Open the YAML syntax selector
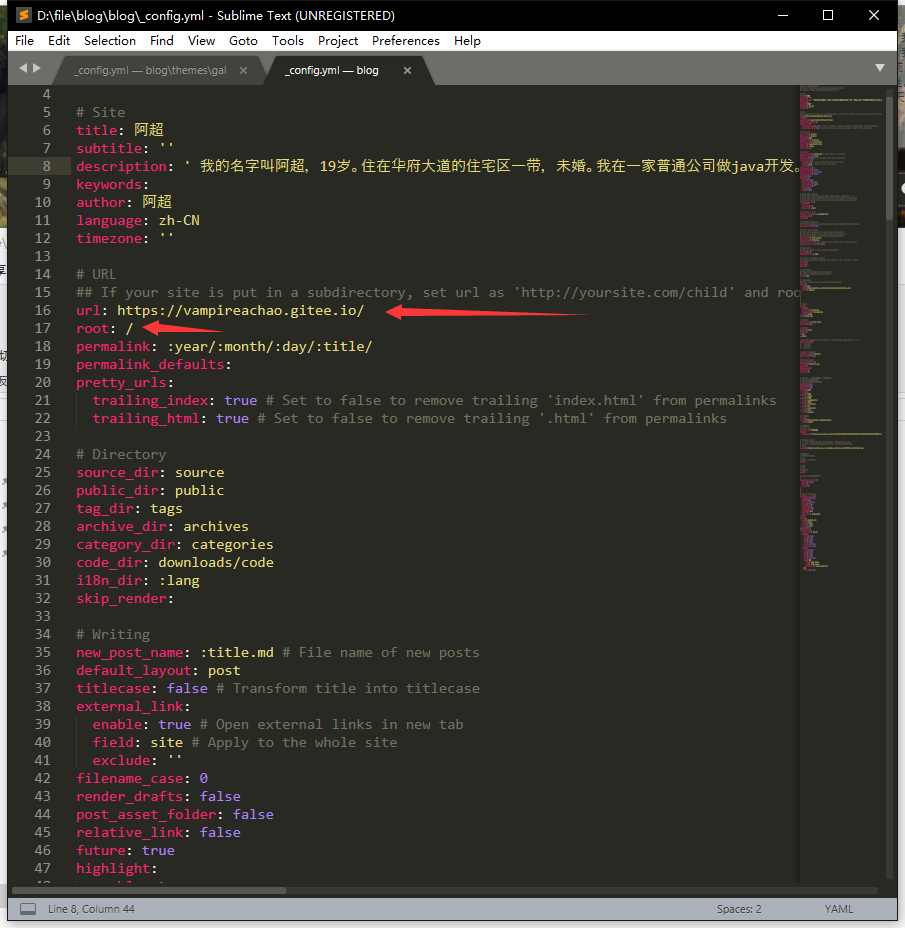This screenshot has width=905, height=928. point(838,909)
